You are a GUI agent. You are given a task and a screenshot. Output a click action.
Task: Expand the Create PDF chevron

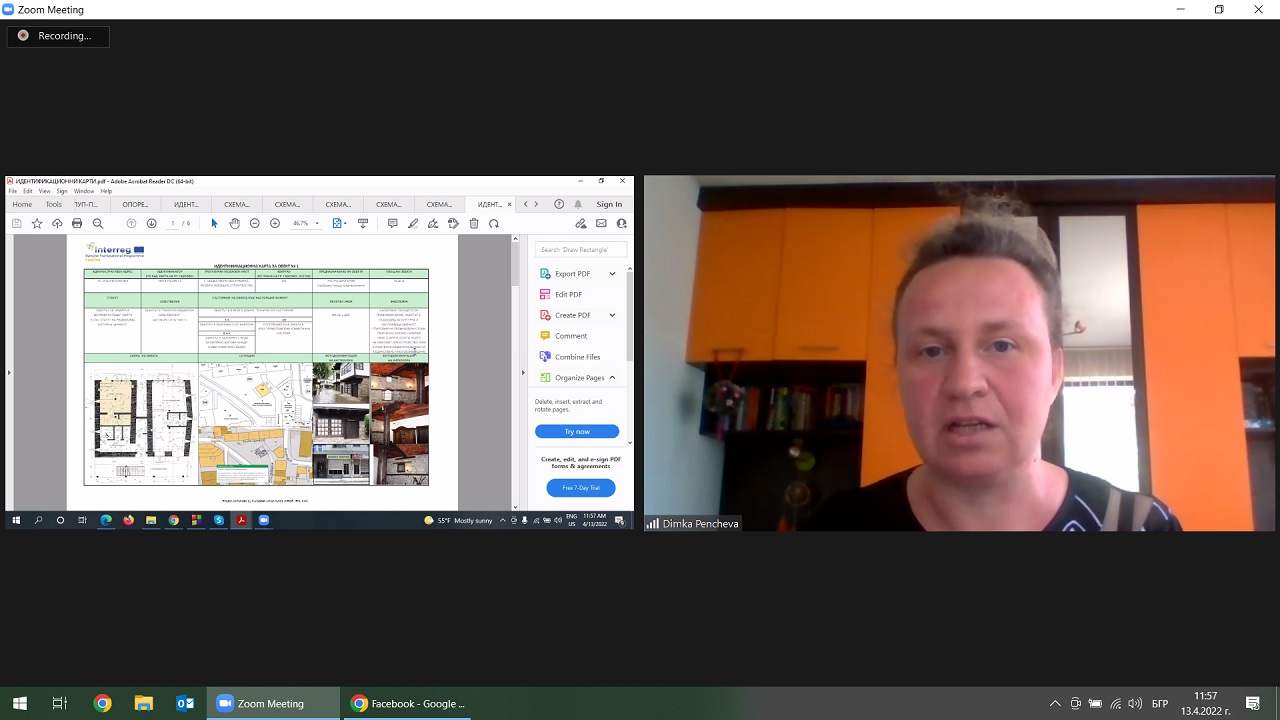tap(612, 315)
